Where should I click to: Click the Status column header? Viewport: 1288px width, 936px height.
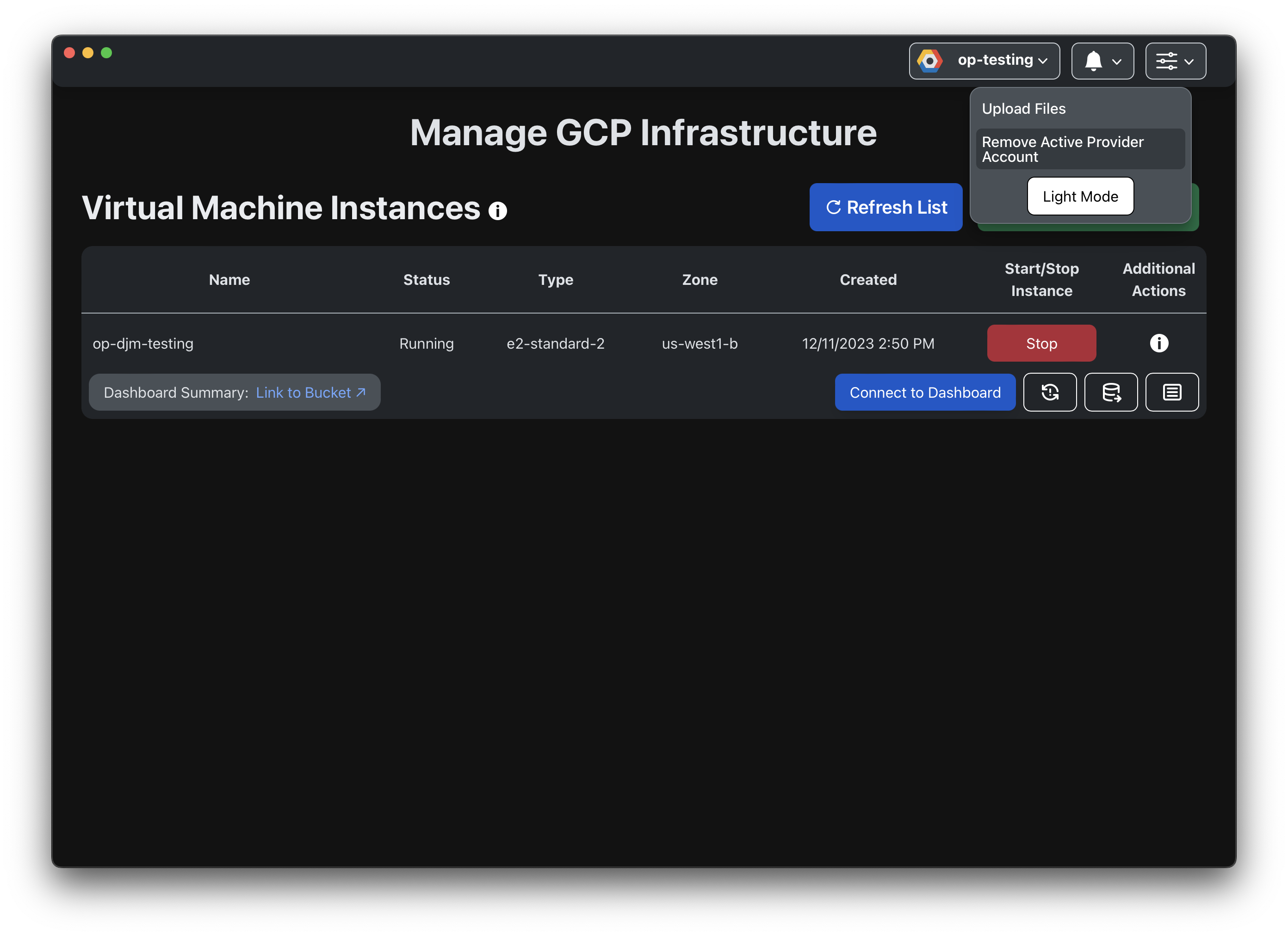pos(427,280)
